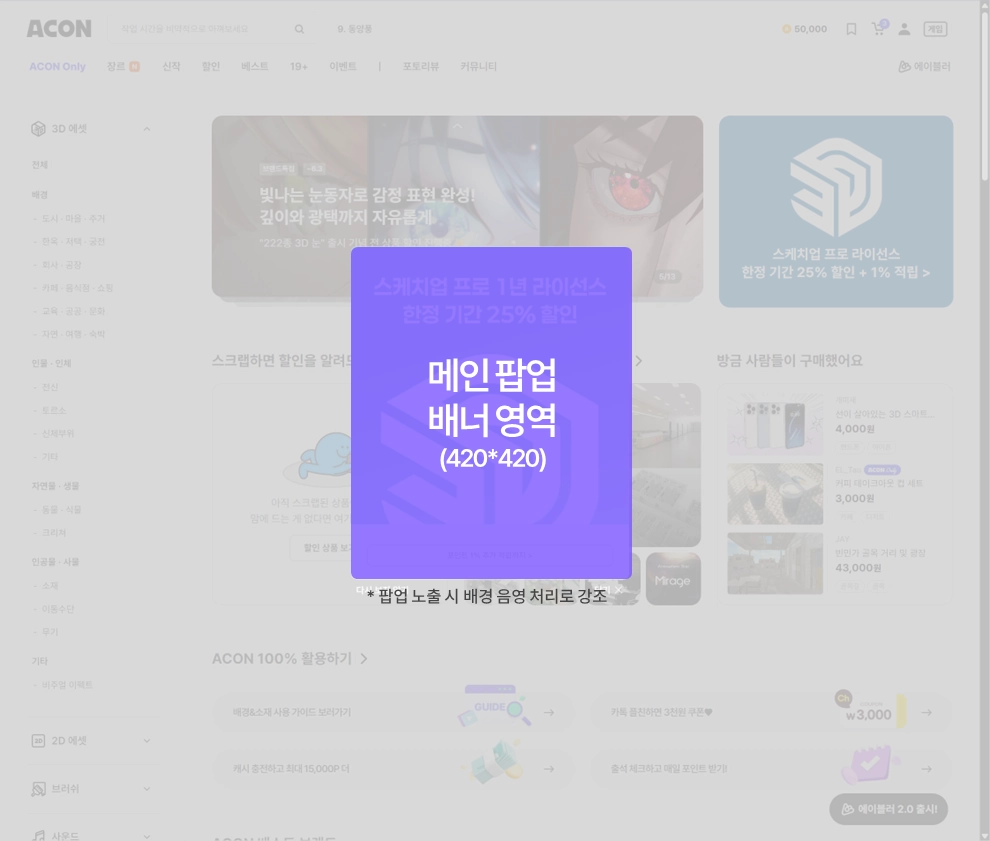Screen dimensions: 990x841
Task: Open the 할인 menu
Action: (211, 66)
